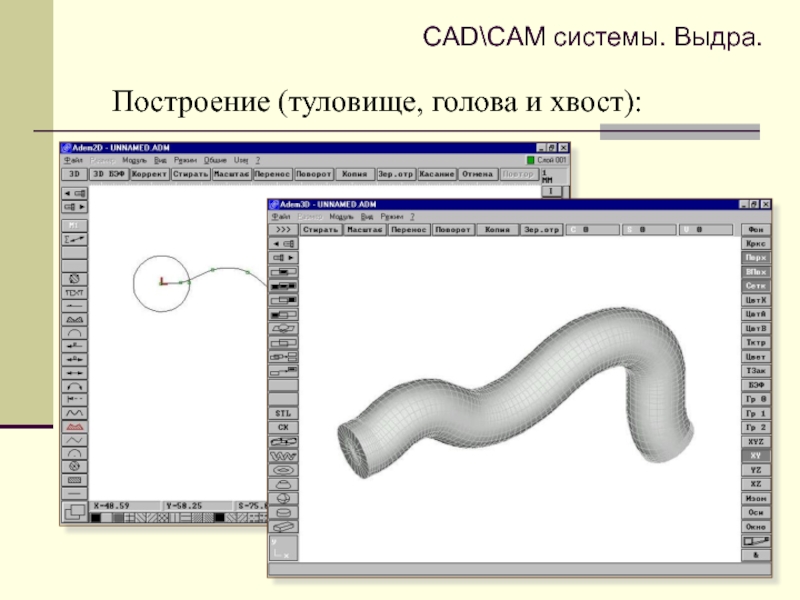Click the CK button in 3D toolbar
Viewport: 800px width, 600px height.
pyautogui.click(x=284, y=426)
